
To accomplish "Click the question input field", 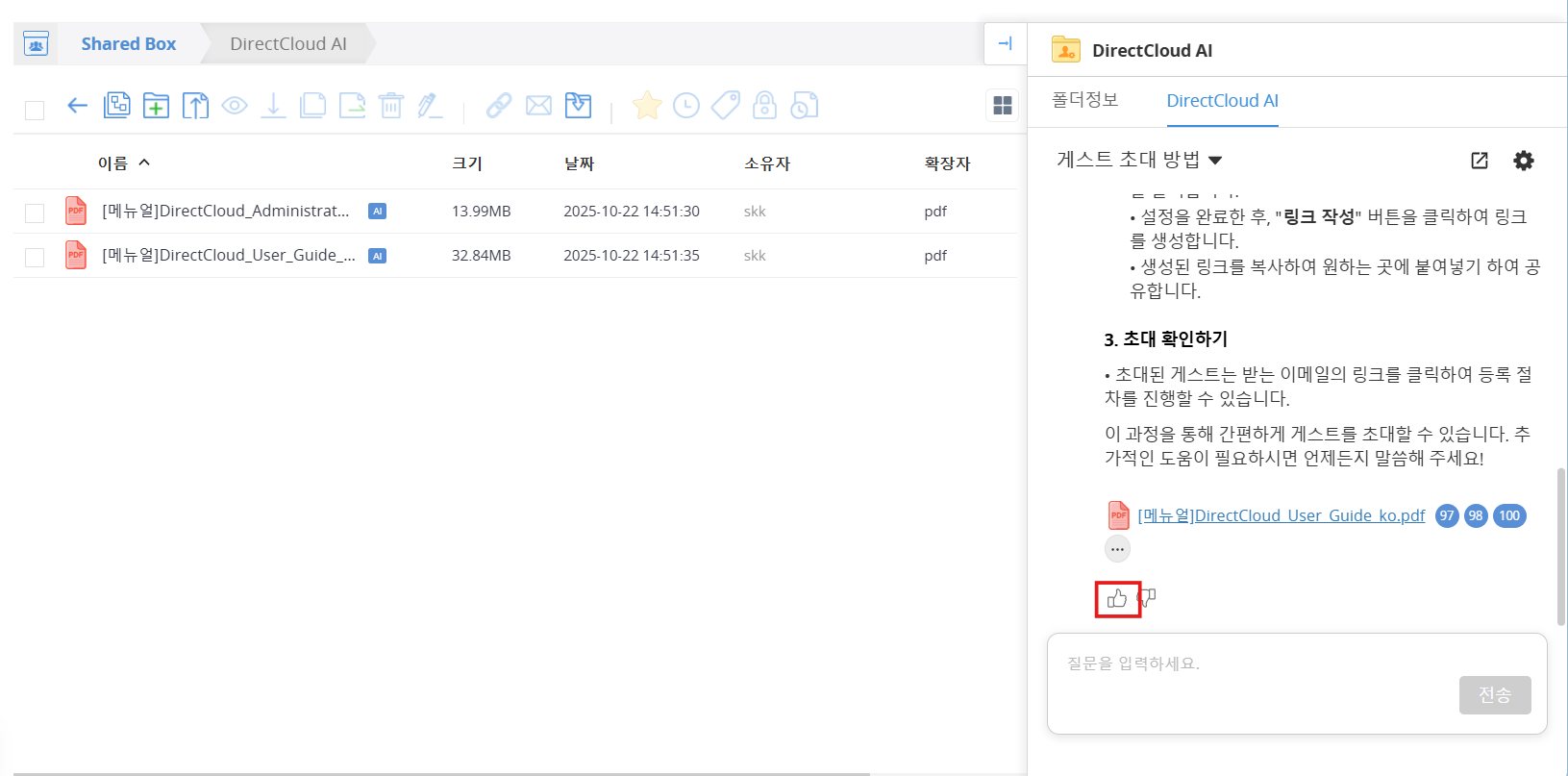I will pyautogui.click(x=1250, y=664).
